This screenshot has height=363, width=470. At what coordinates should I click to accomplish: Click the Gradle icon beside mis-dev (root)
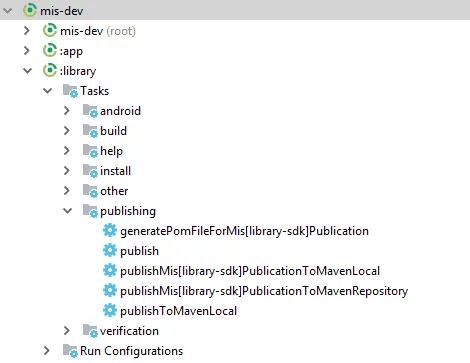(50, 30)
